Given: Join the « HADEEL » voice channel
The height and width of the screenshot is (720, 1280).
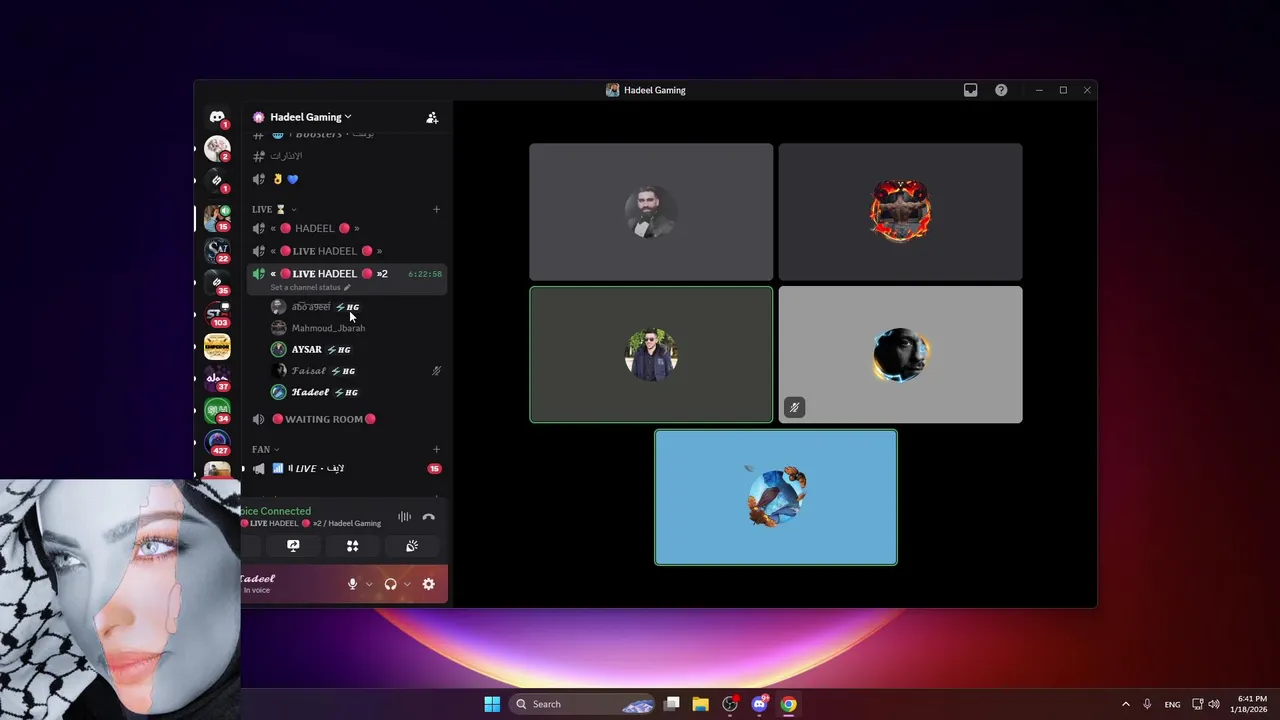Looking at the screenshot, I should [x=346, y=228].
